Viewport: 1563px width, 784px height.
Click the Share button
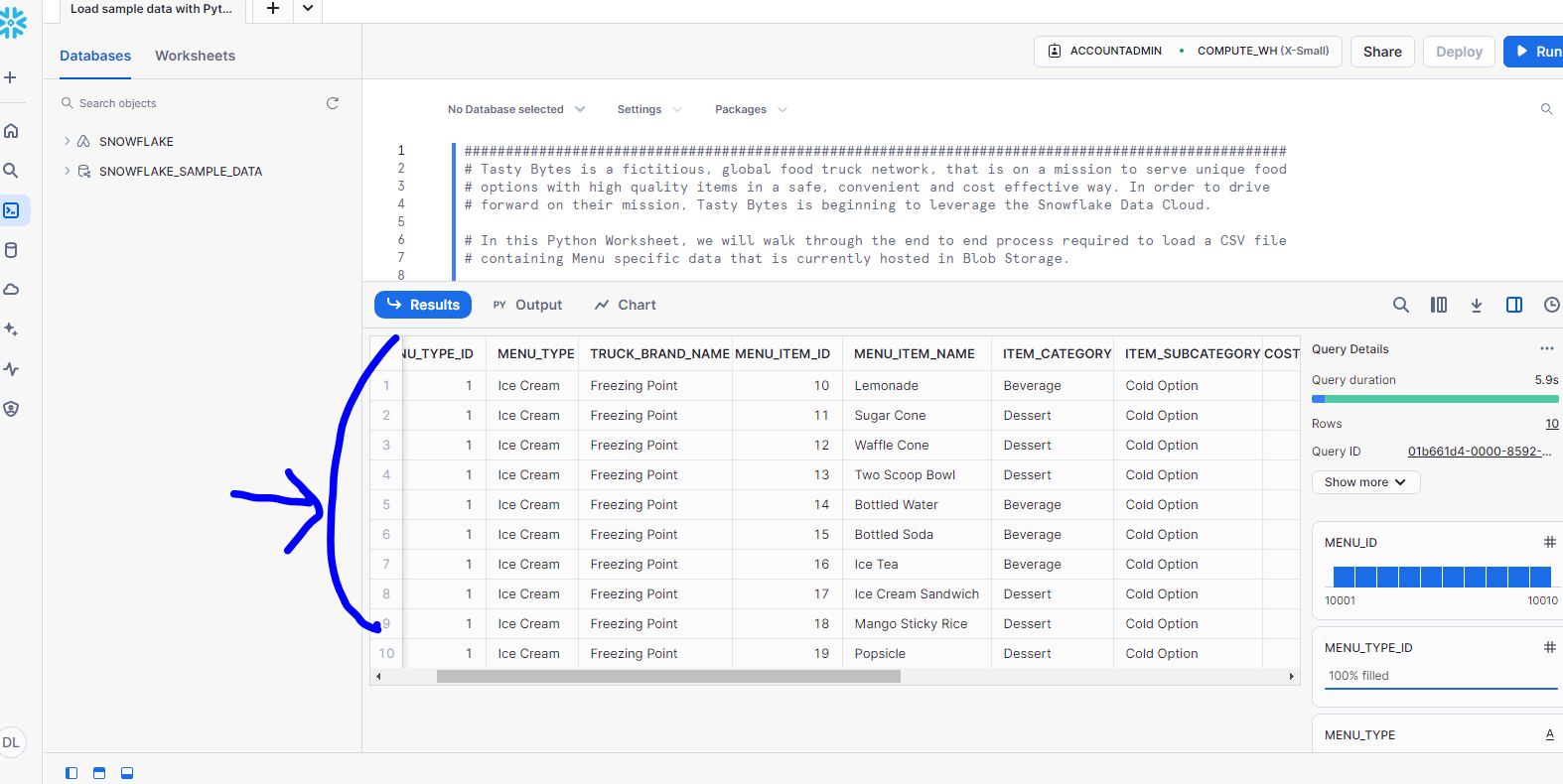tap(1382, 52)
